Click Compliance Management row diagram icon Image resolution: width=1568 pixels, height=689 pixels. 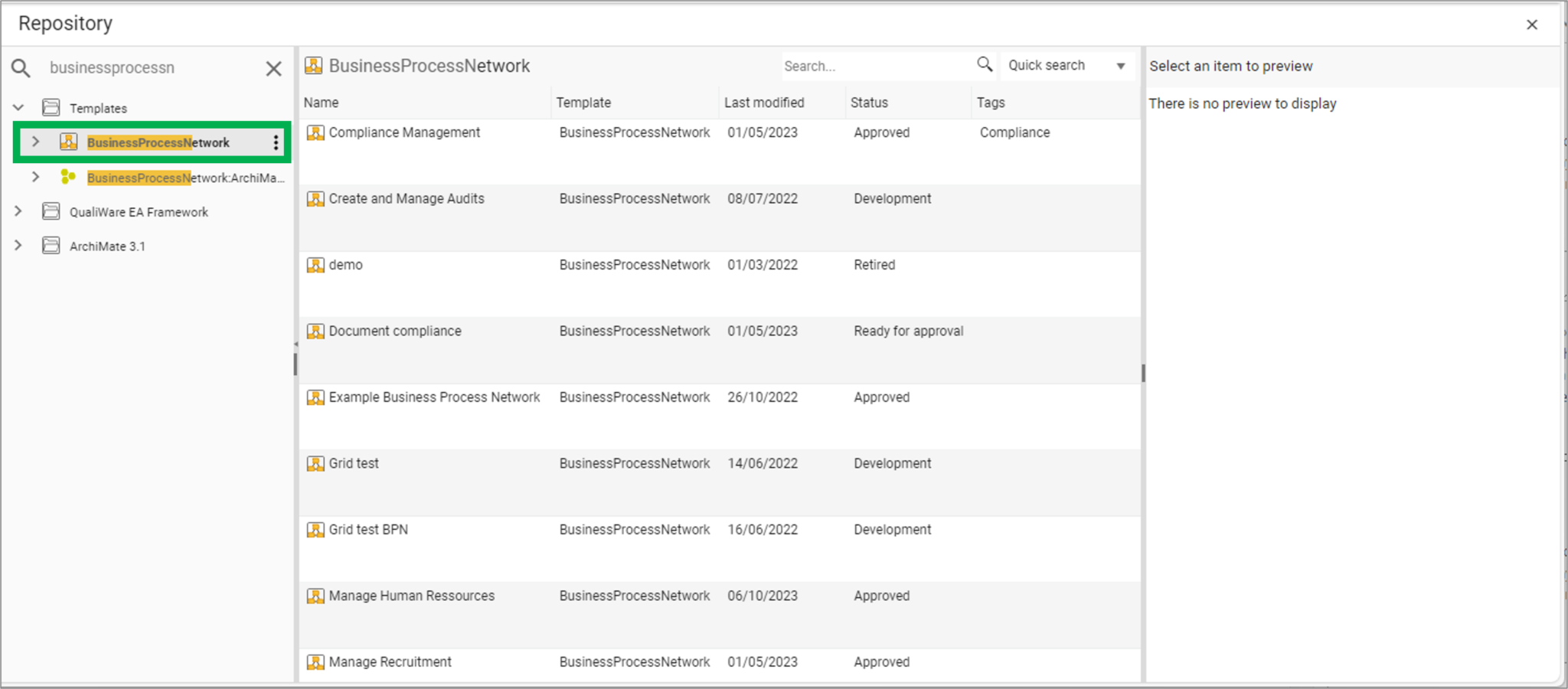(x=315, y=132)
